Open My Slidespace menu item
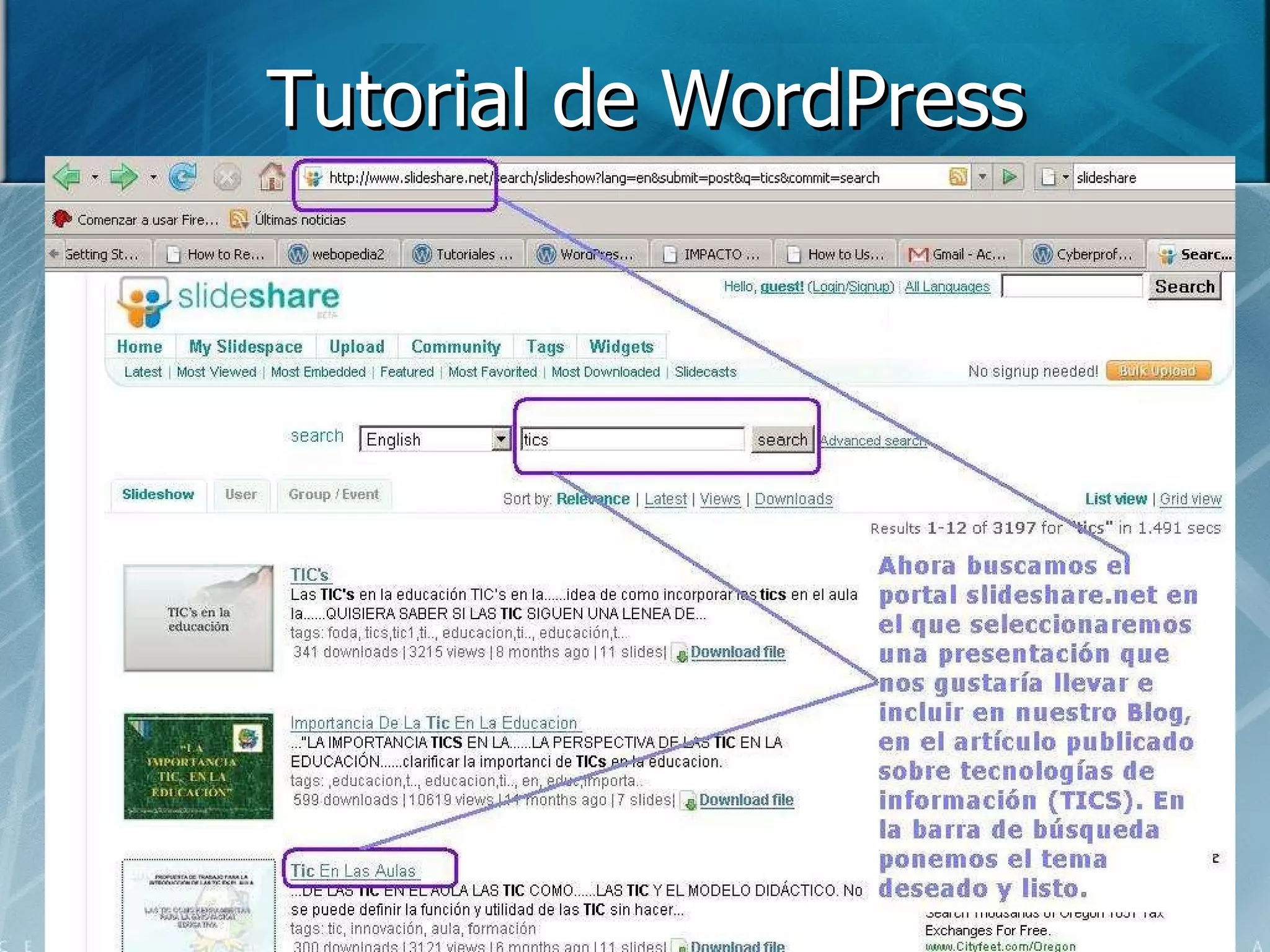 click(x=246, y=346)
